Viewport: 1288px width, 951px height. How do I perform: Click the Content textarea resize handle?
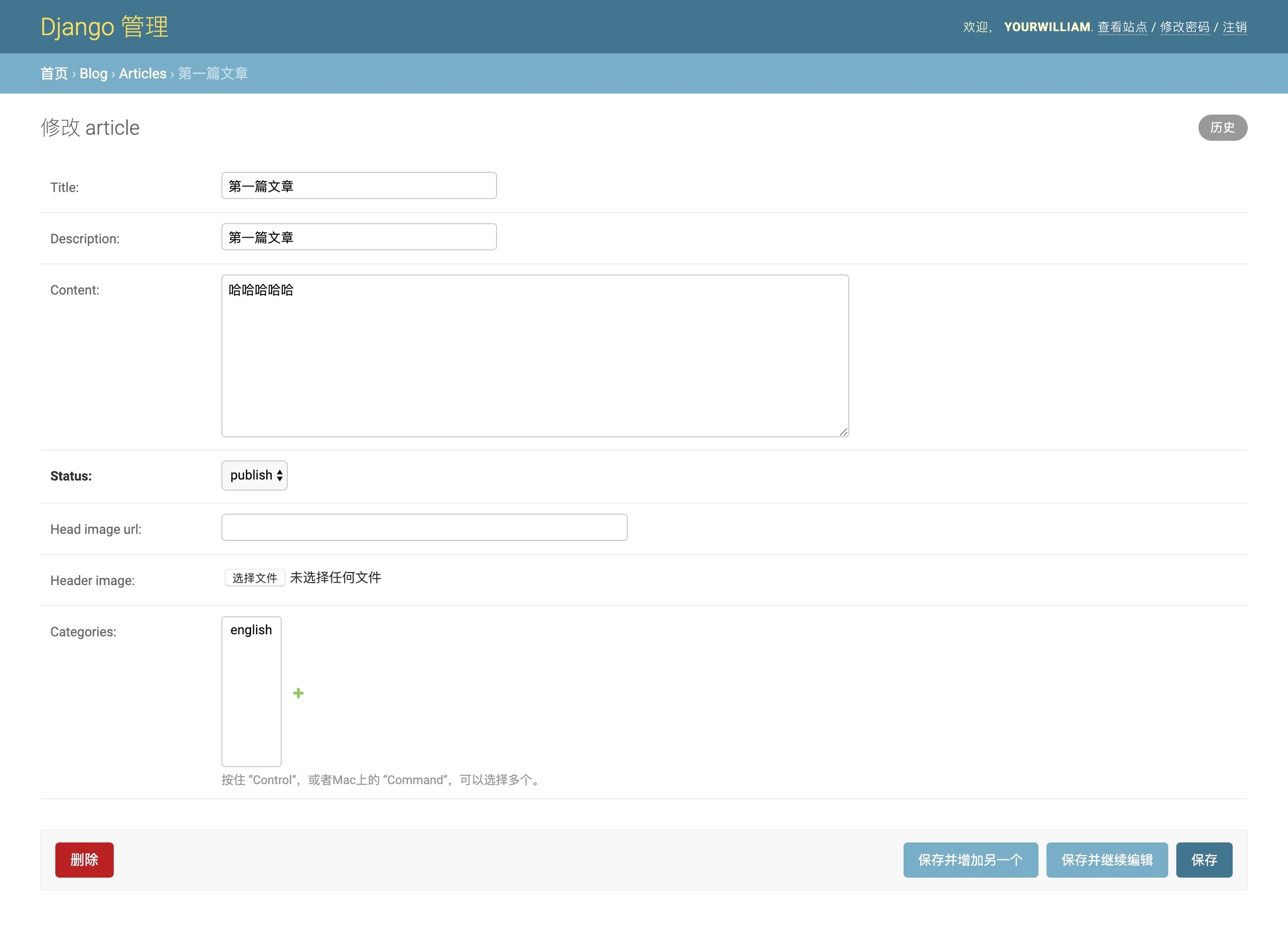click(x=844, y=432)
